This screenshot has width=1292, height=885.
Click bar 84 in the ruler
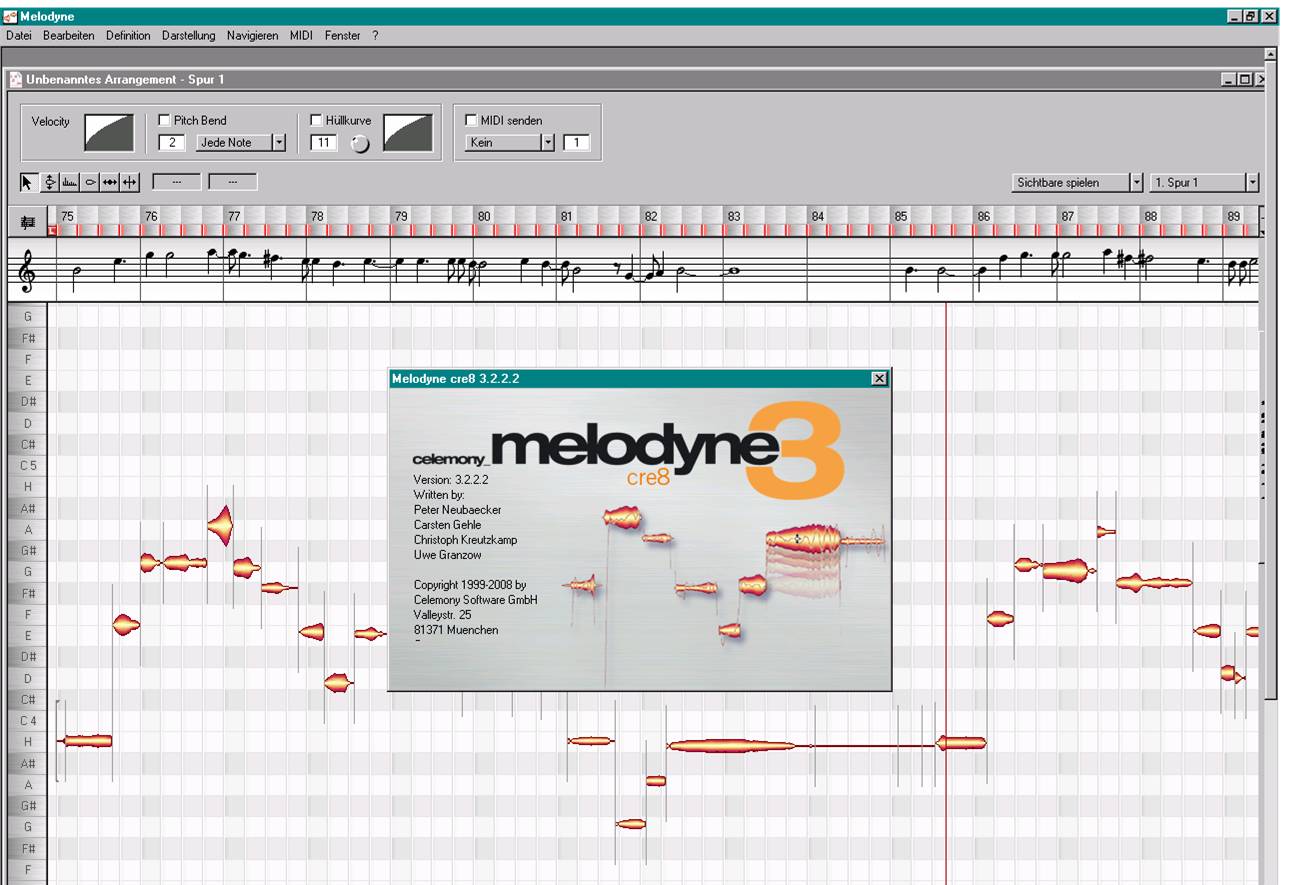click(818, 216)
